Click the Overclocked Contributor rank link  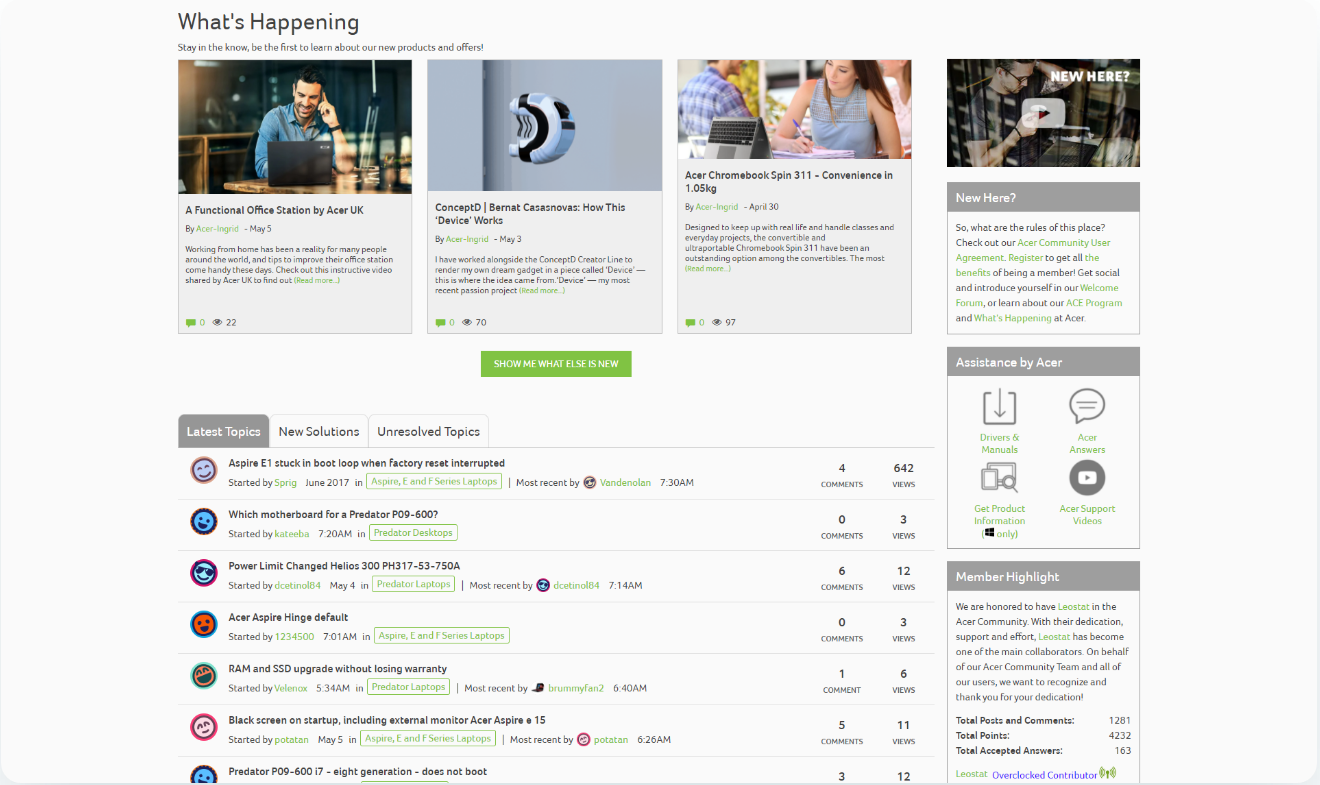pos(1044,775)
